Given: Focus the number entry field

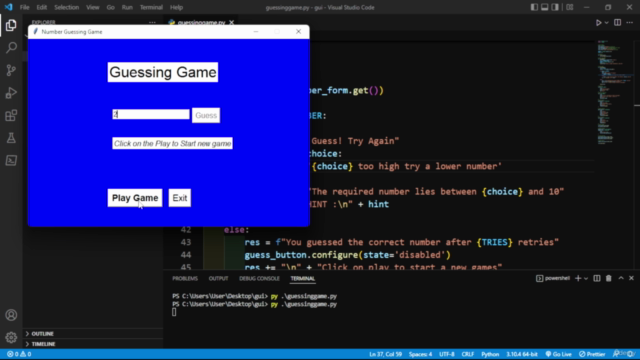Looking at the screenshot, I should tap(151, 114).
